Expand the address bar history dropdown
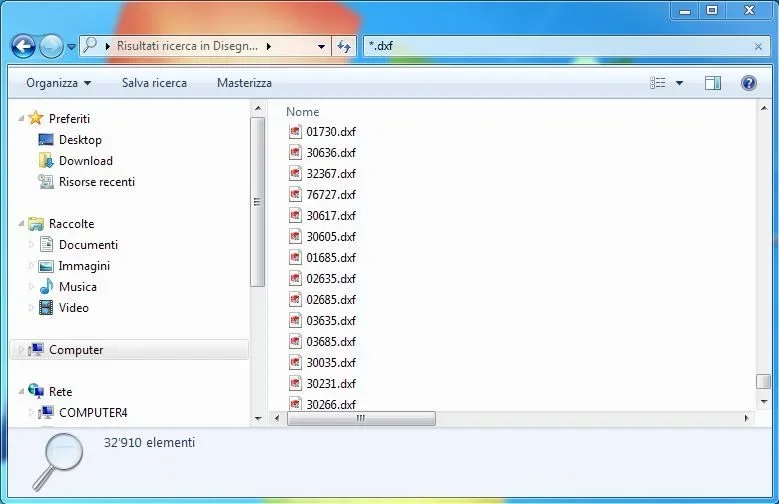This screenshot has height=504, width=779. point(321,47)
